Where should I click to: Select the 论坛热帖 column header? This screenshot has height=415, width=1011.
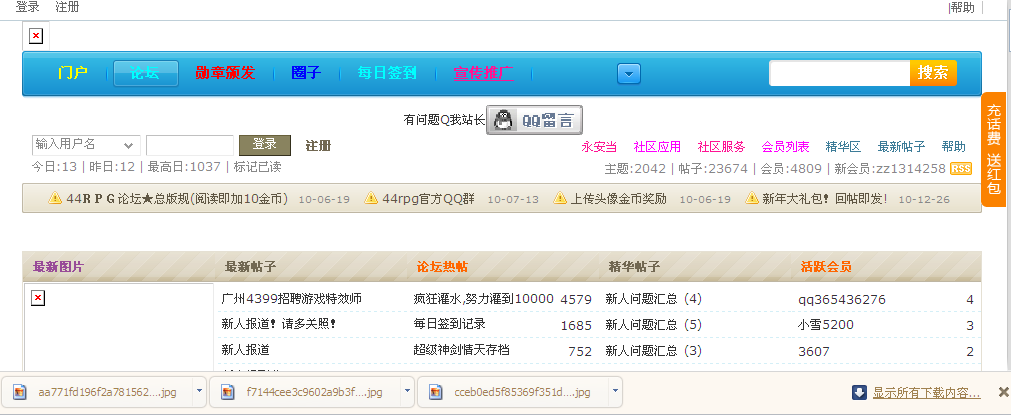click(442, 267)
